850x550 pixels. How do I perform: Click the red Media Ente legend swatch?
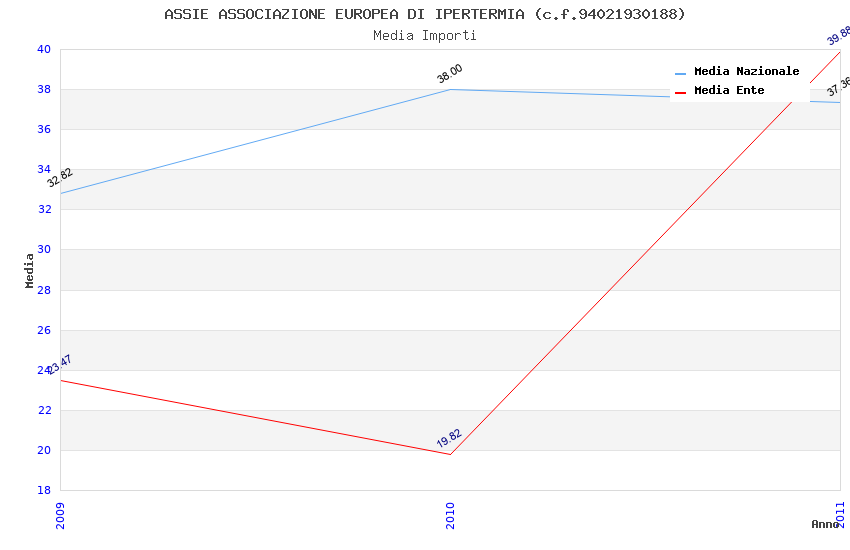[x=681, y=92]
